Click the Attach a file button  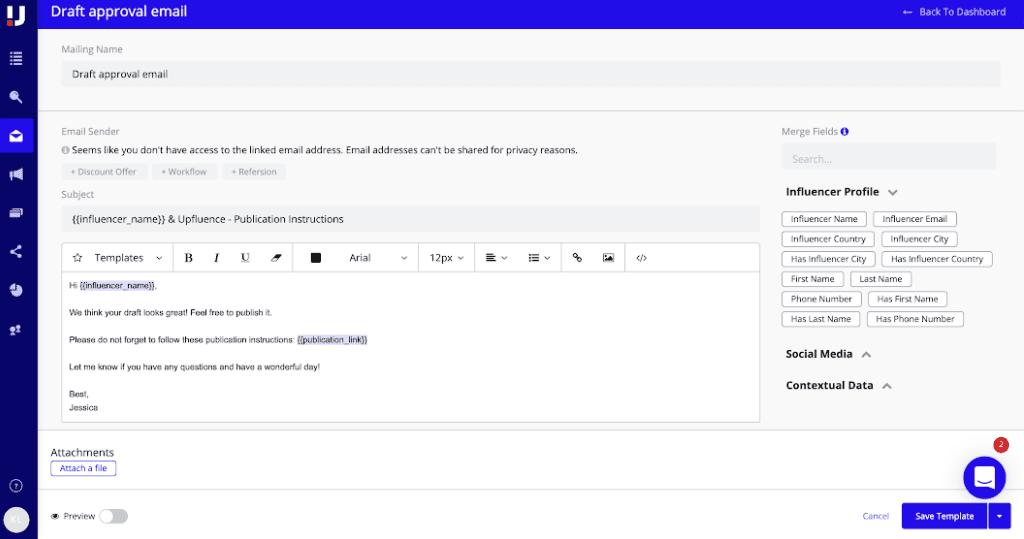click(x=84, y=468)
